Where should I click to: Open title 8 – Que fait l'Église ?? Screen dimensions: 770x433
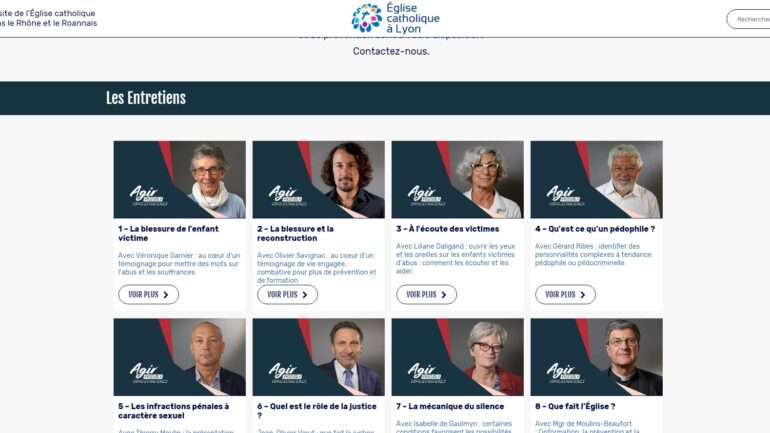[x=575, y=406]
